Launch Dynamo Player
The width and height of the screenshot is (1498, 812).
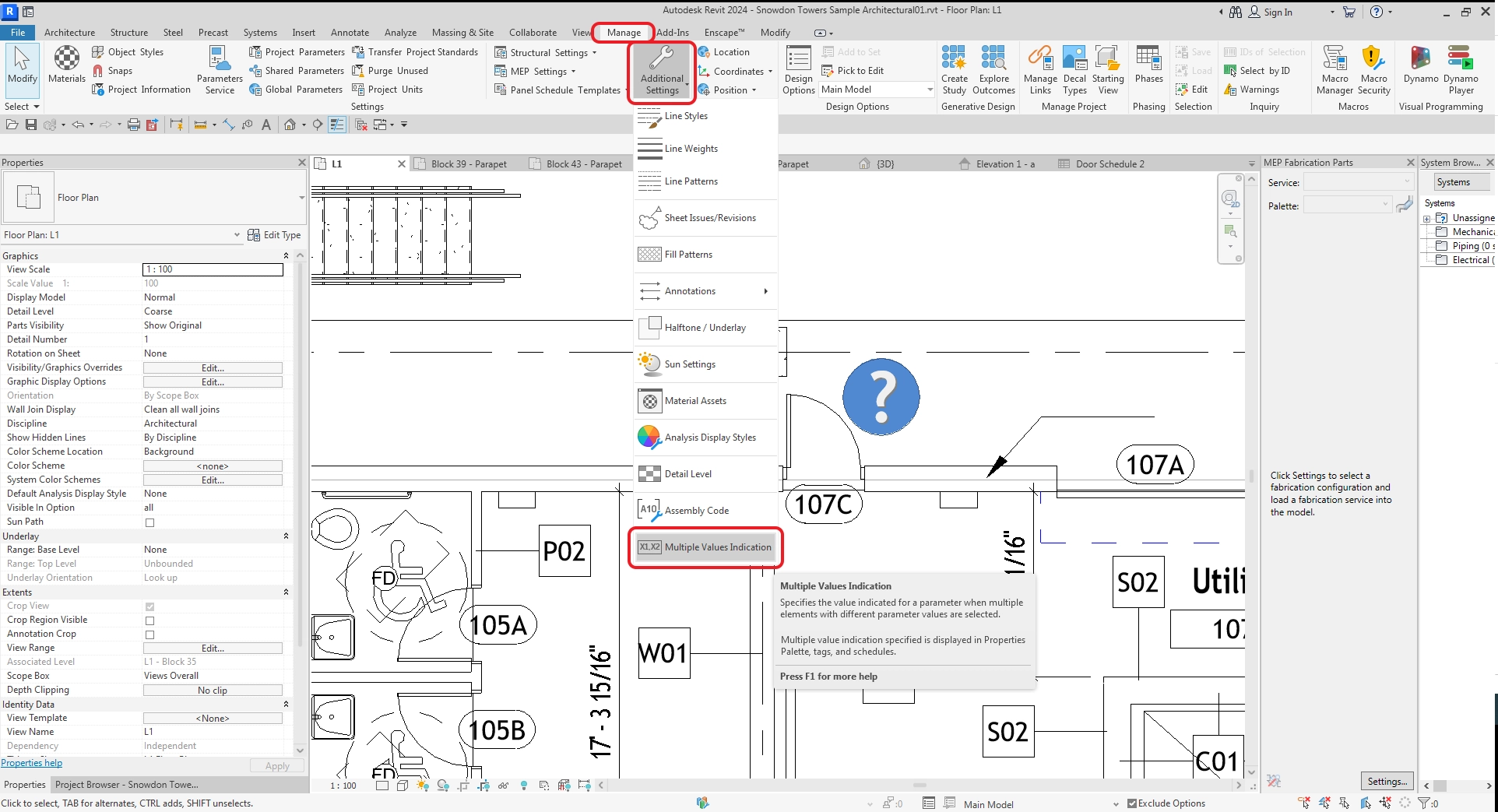(1461, 70)
